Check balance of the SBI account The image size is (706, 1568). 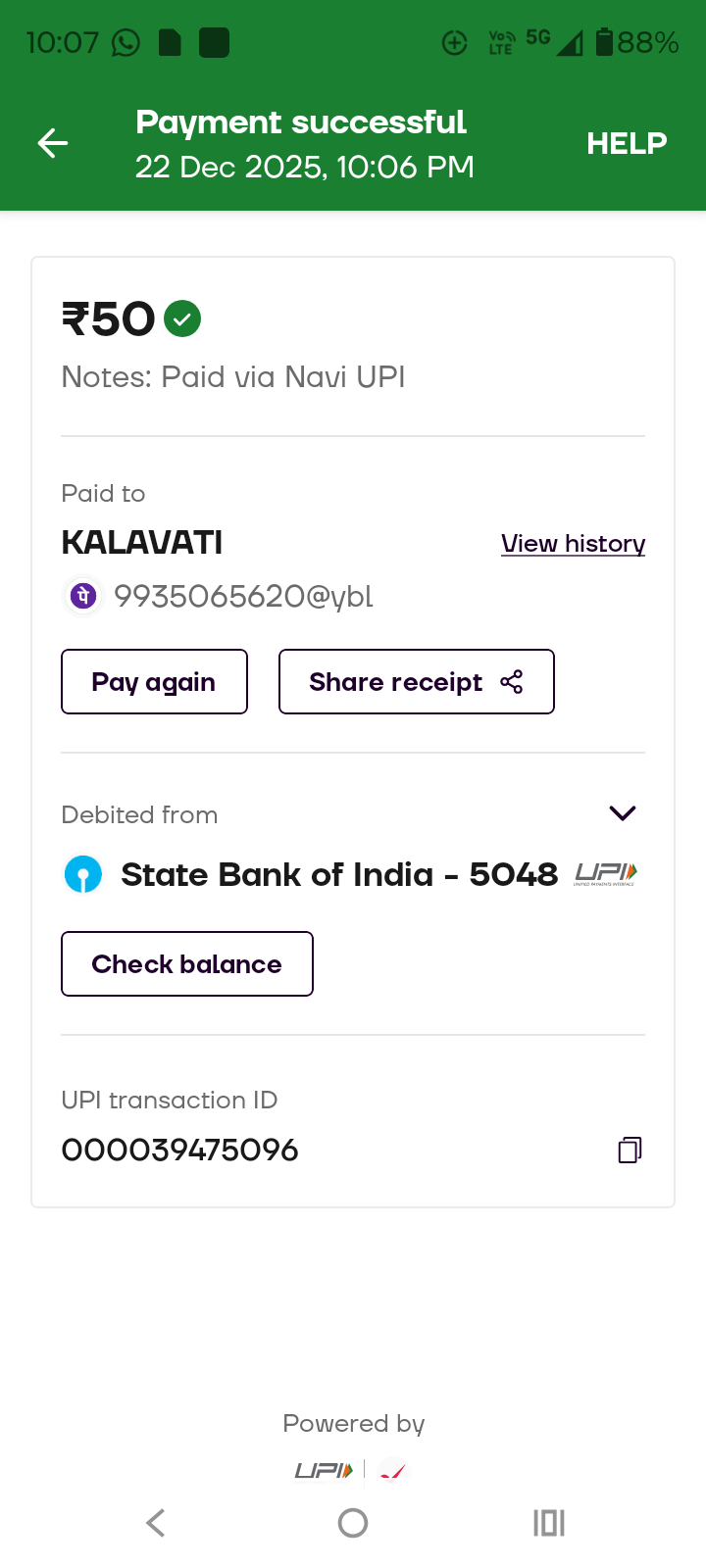point(186,964)
